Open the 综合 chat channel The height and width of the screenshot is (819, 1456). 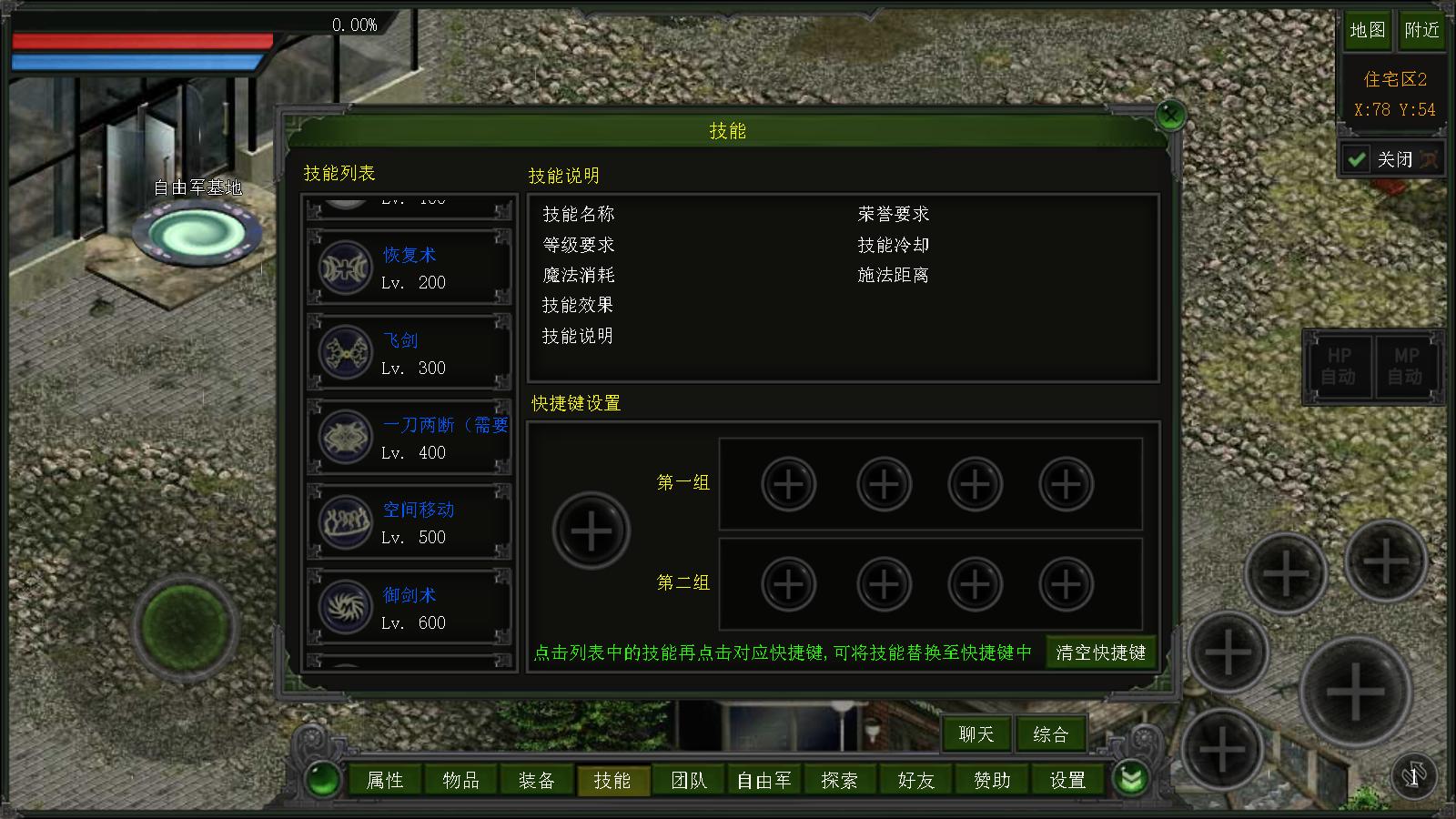1052,734
